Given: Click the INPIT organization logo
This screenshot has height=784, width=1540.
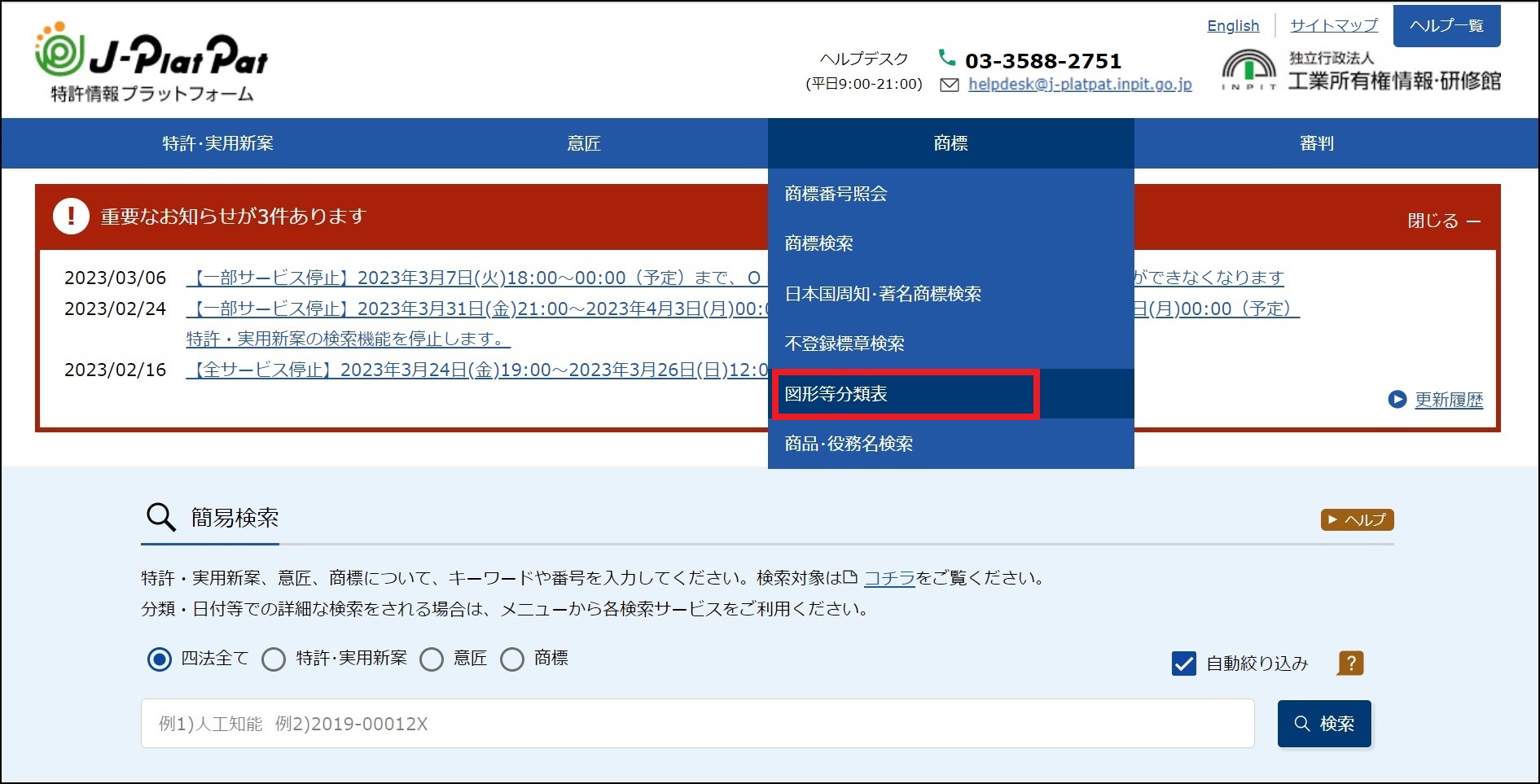Looking at the screenshot, I should 1248,70.
